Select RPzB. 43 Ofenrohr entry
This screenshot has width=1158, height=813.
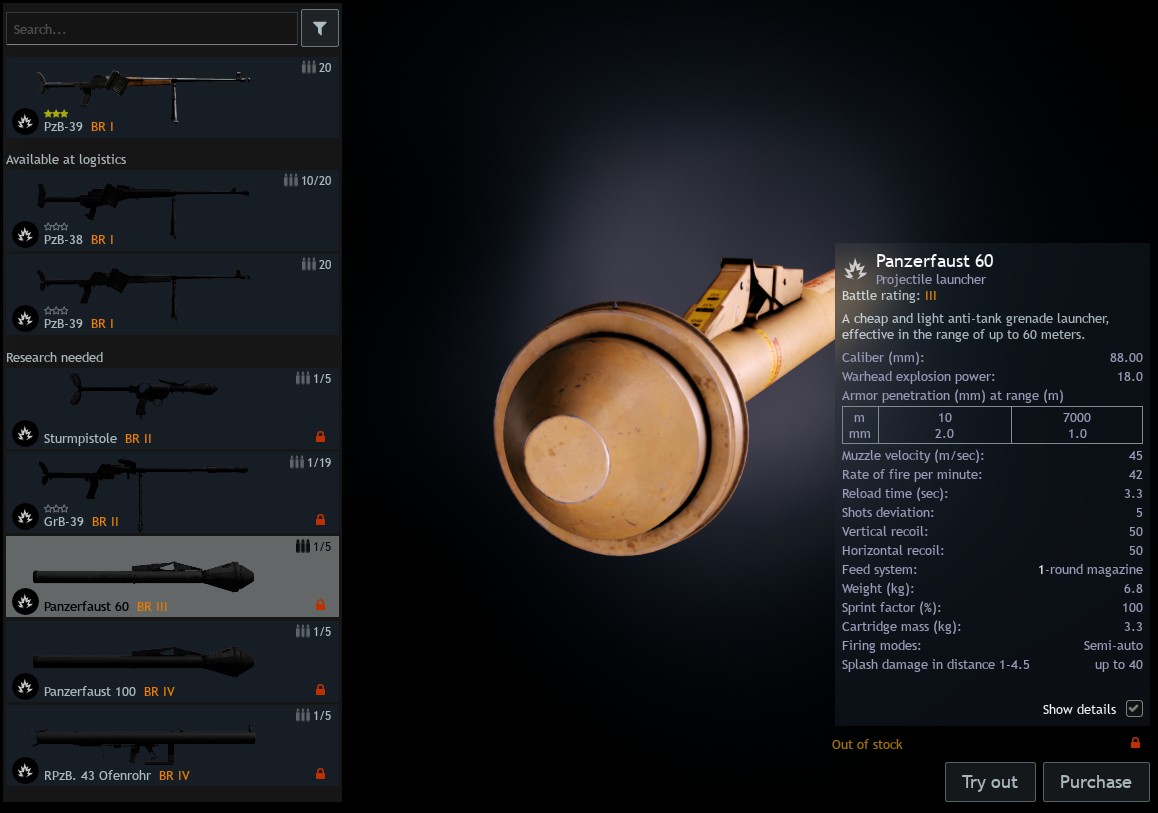(172, 747)
